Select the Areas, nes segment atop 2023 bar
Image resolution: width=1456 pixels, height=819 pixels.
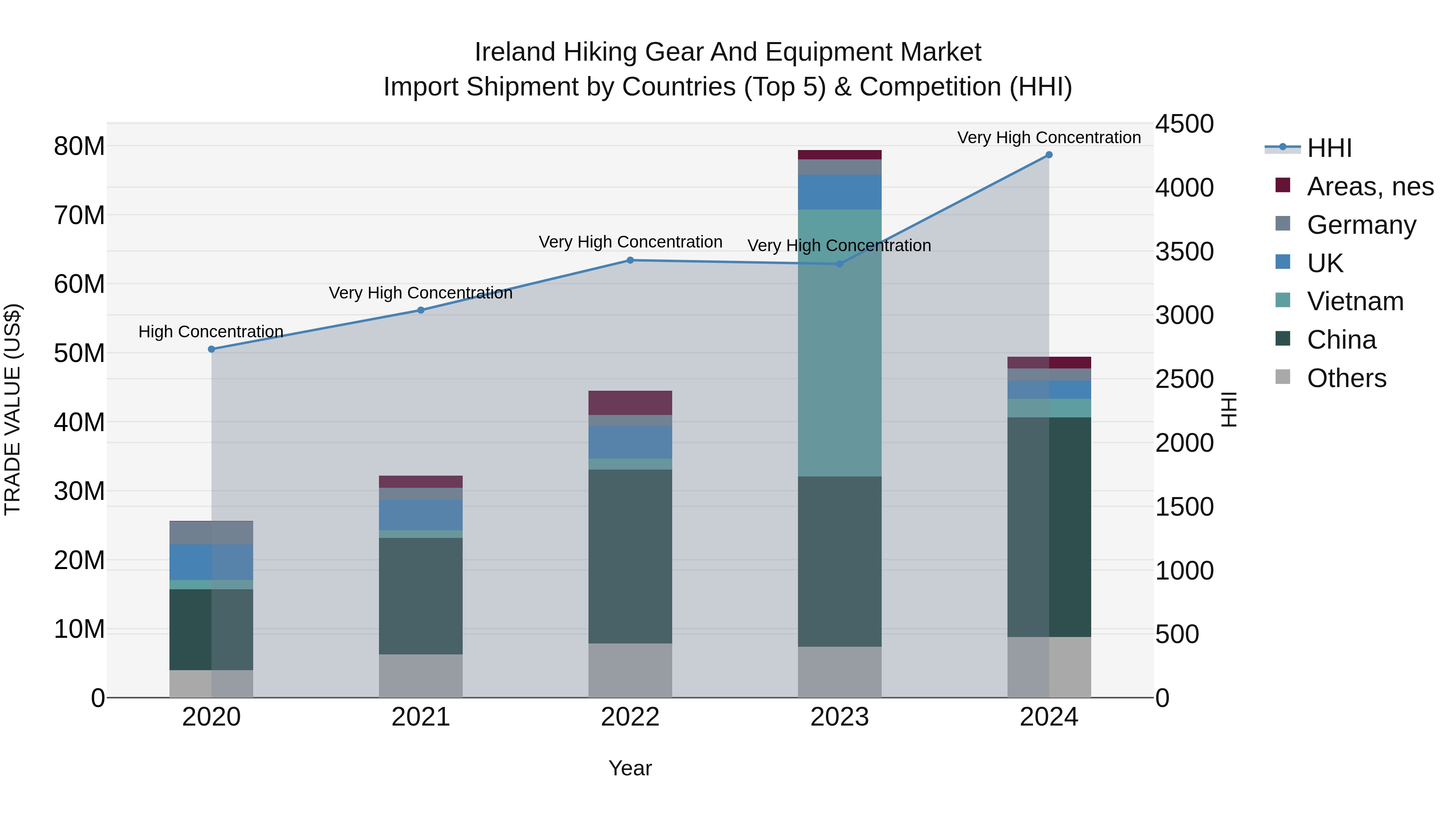point(839,155)
